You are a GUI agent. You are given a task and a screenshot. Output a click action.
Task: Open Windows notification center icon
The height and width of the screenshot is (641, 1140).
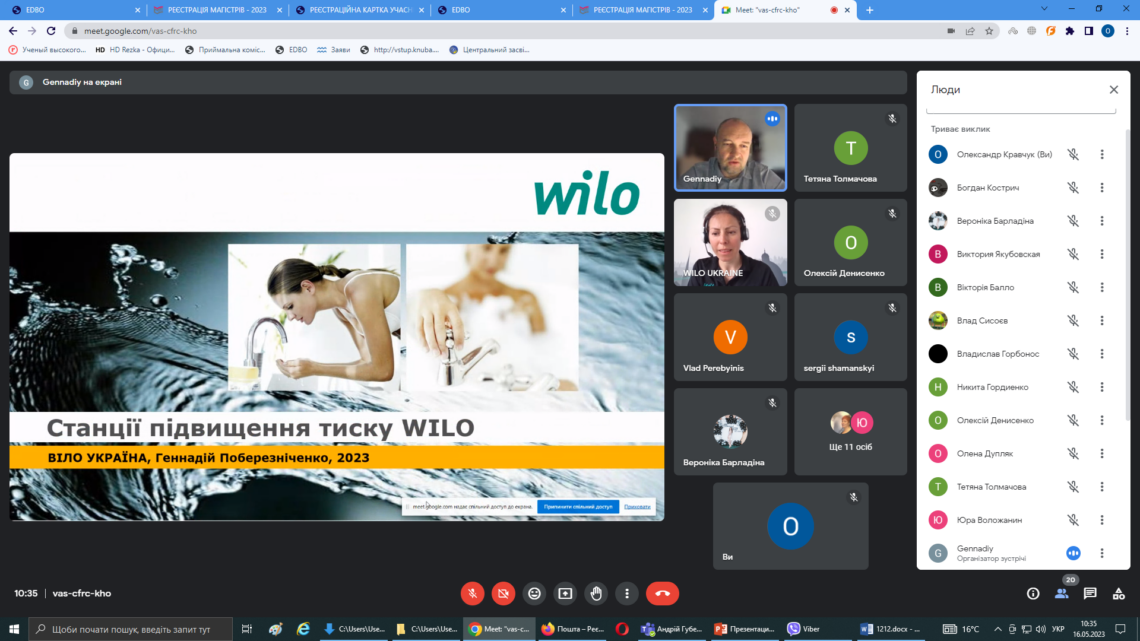[x=1120, y=629]
